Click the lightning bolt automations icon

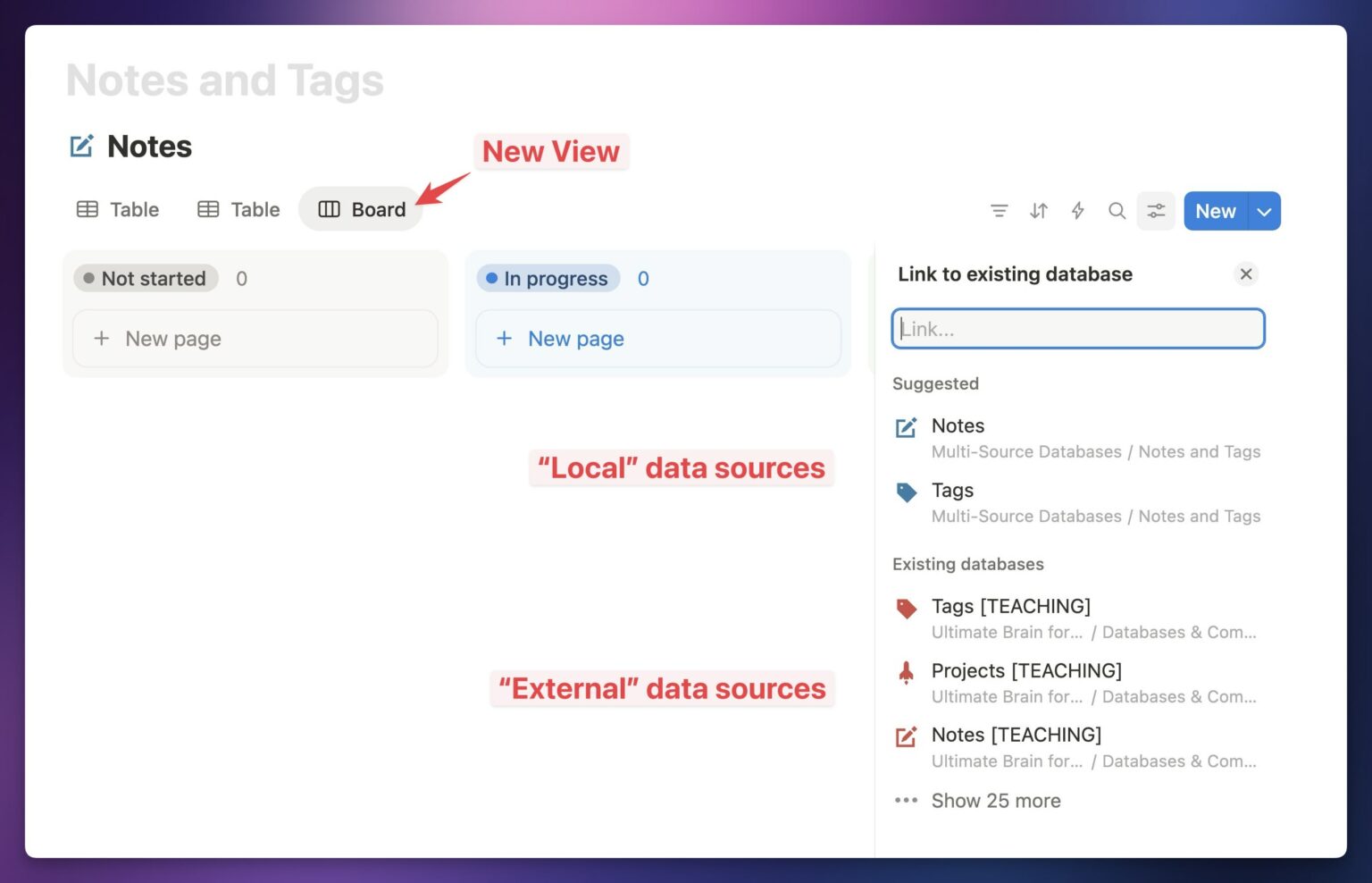(1077, 211)
